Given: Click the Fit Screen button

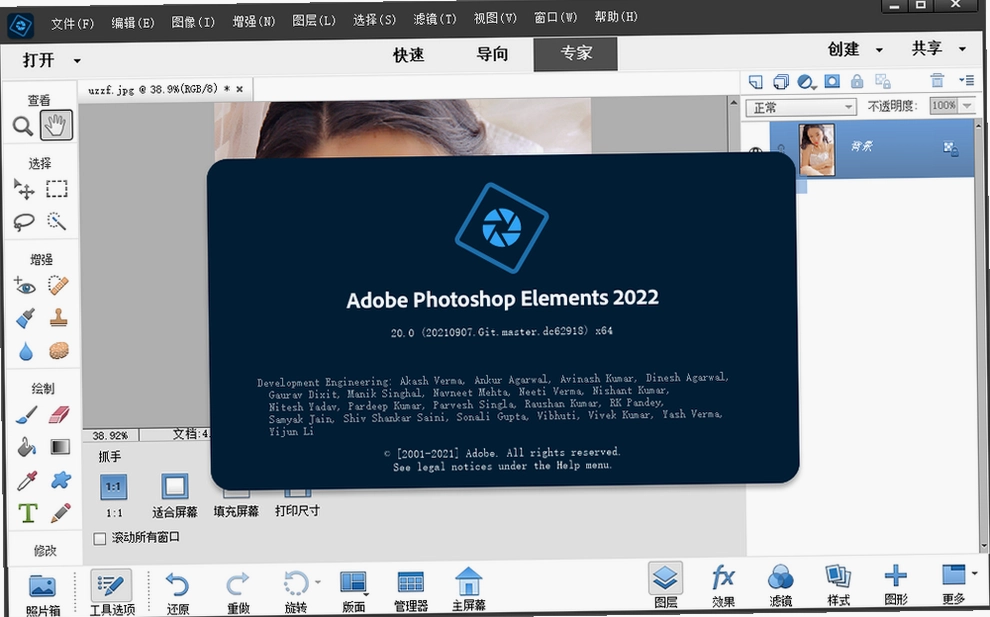Looking at the screenshot, I should coord(174,486).
